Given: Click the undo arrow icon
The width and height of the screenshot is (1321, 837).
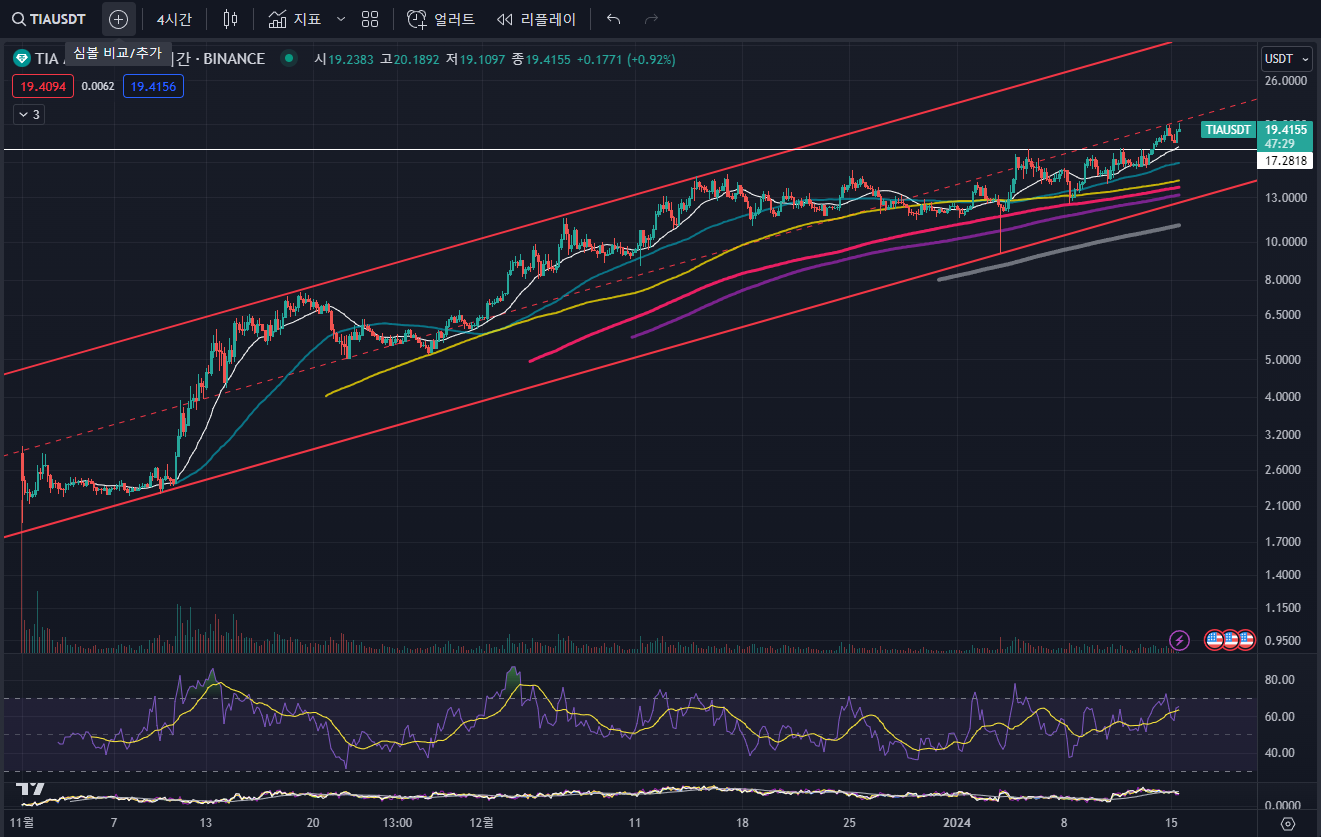Looking at the screenshot, I should pyautogui.click(x=614, y=19).
